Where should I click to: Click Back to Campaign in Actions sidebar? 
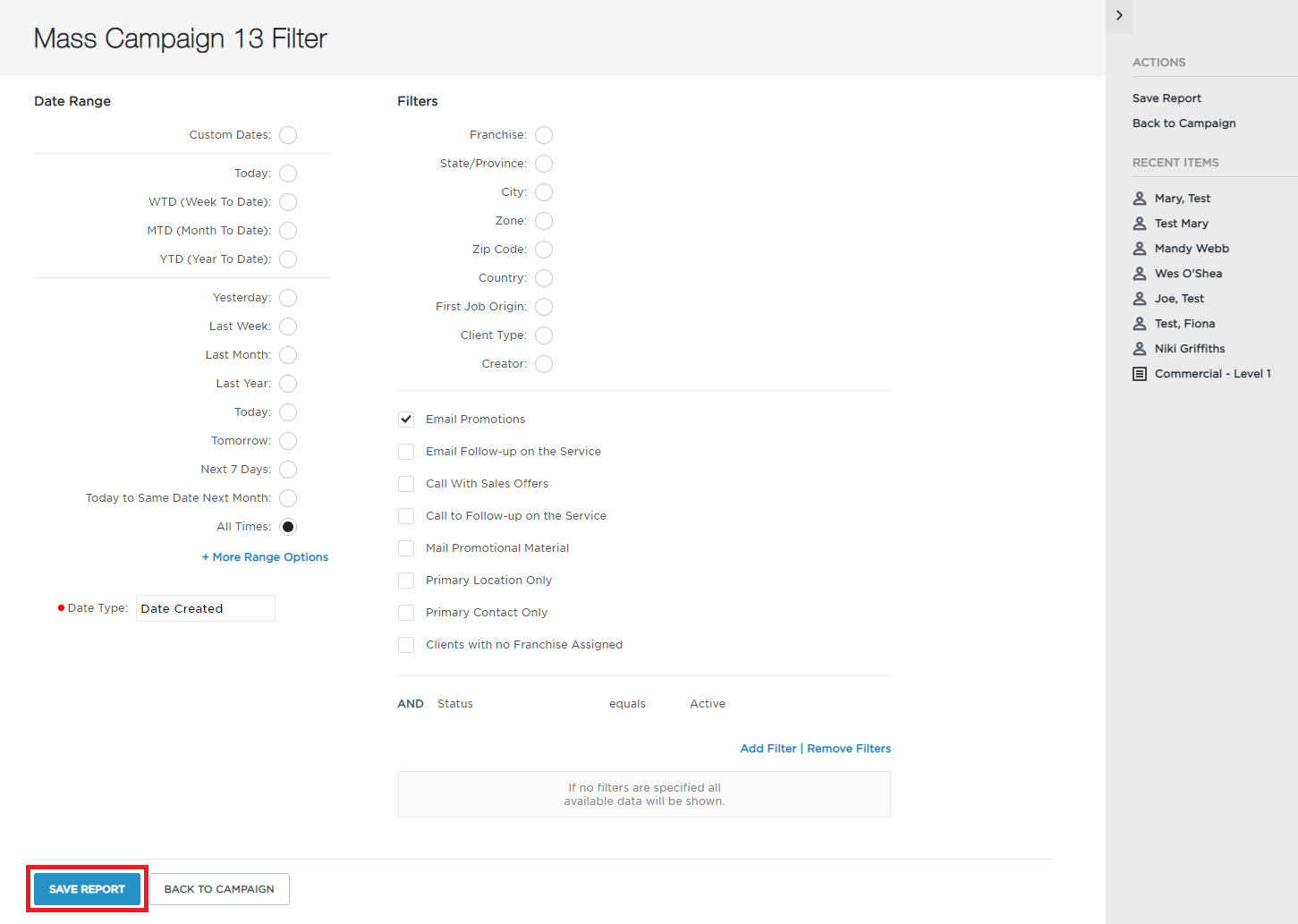click(1184, 123)
